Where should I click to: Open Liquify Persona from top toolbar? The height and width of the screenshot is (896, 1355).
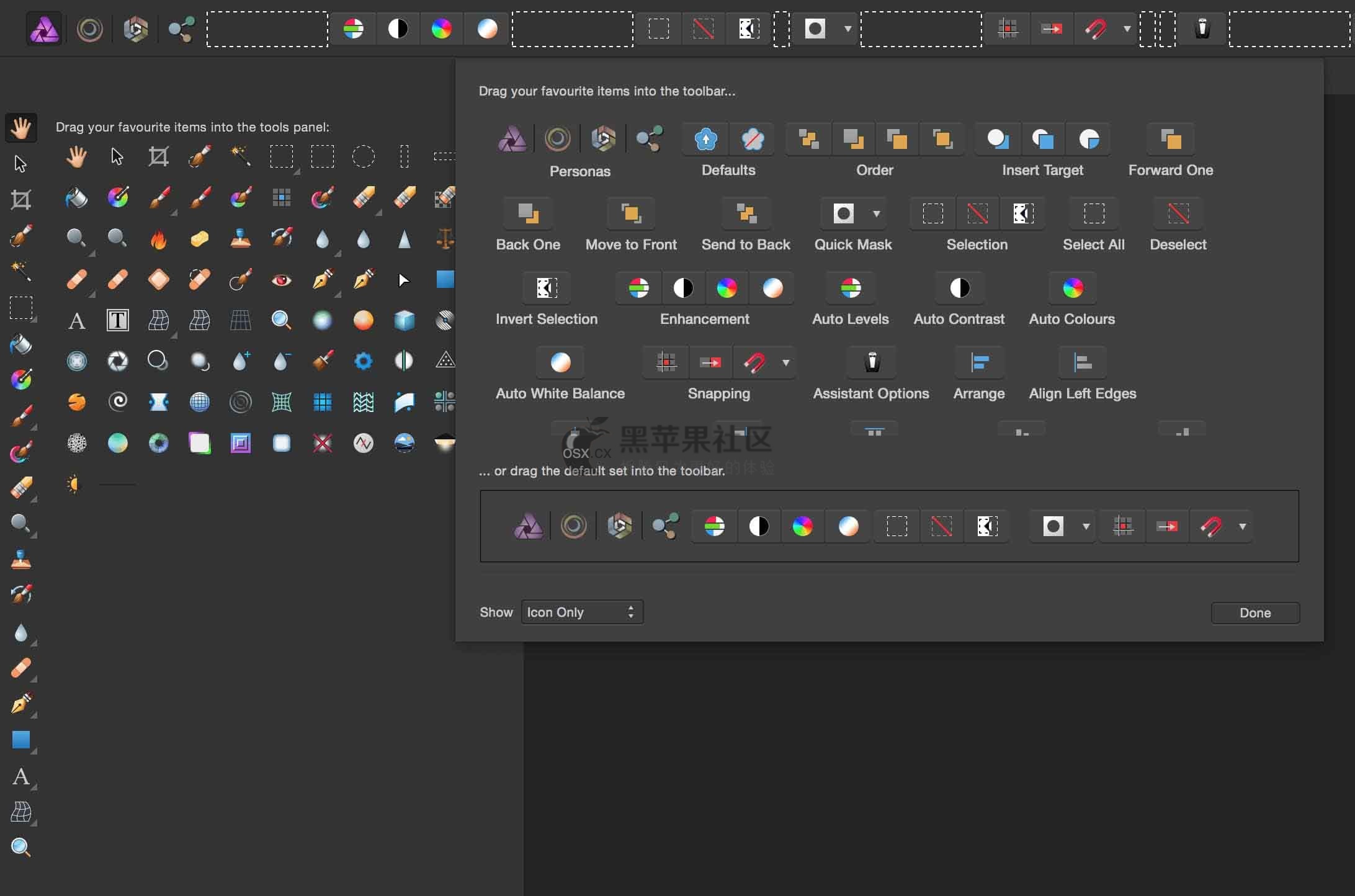point(90,29)
